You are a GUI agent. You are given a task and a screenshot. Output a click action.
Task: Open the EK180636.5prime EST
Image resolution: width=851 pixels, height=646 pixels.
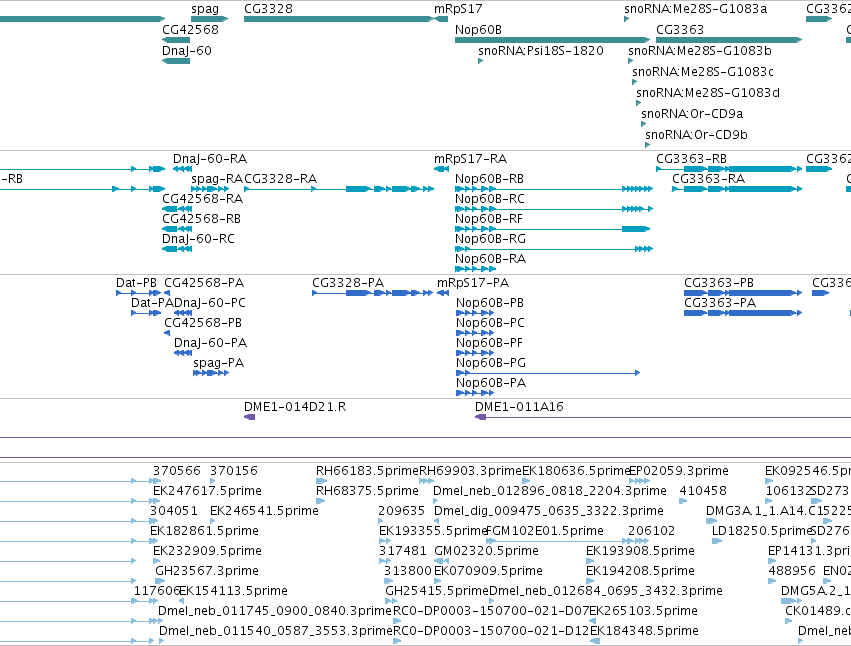click(526, 481)
